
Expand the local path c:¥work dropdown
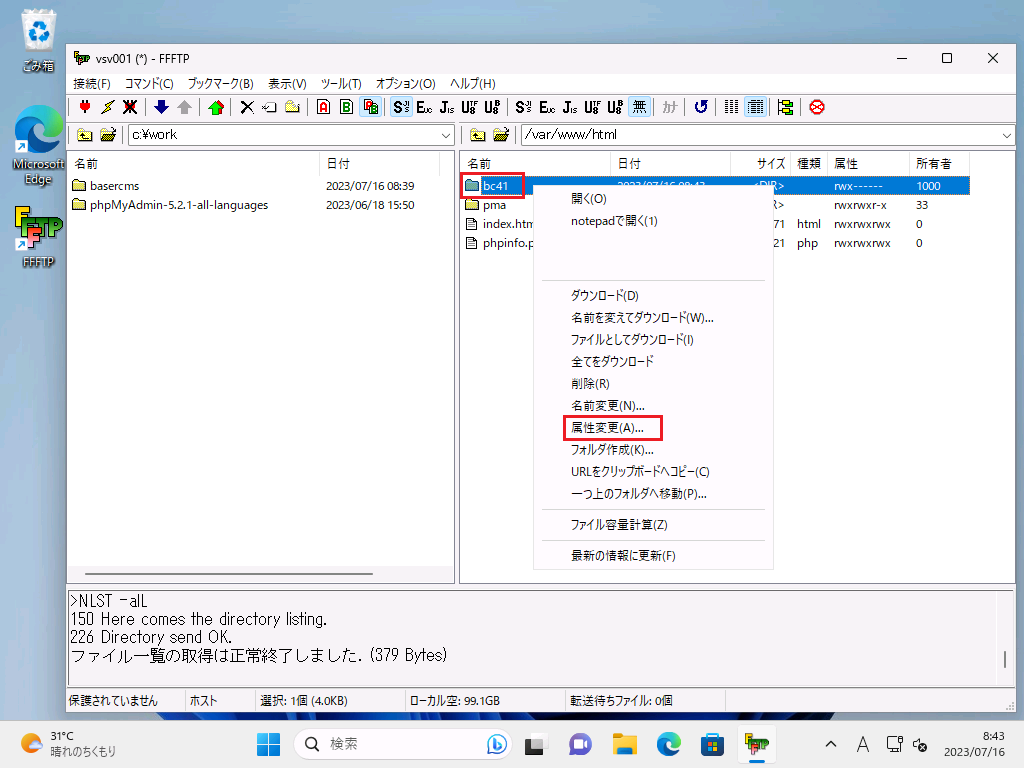pyautogui.click(x=446, y=135)
